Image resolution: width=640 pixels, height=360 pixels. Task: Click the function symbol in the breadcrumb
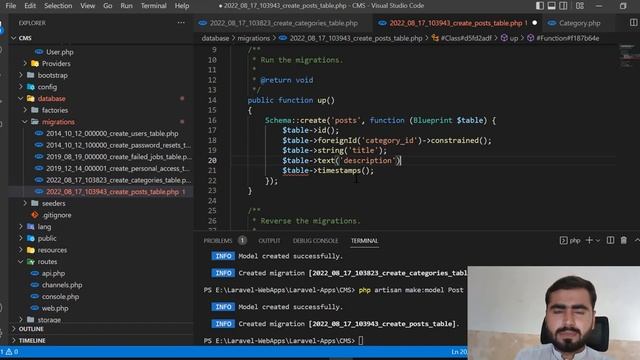[568, 38]
